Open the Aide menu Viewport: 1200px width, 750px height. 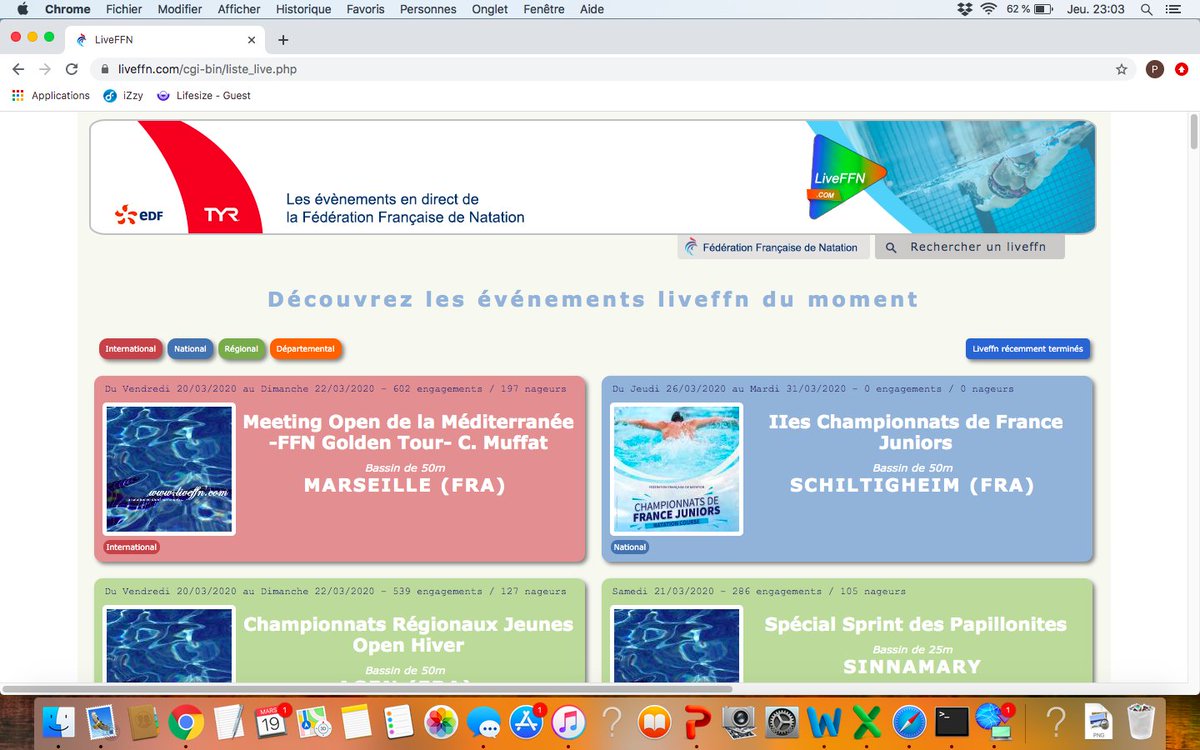tap(592, 9)
